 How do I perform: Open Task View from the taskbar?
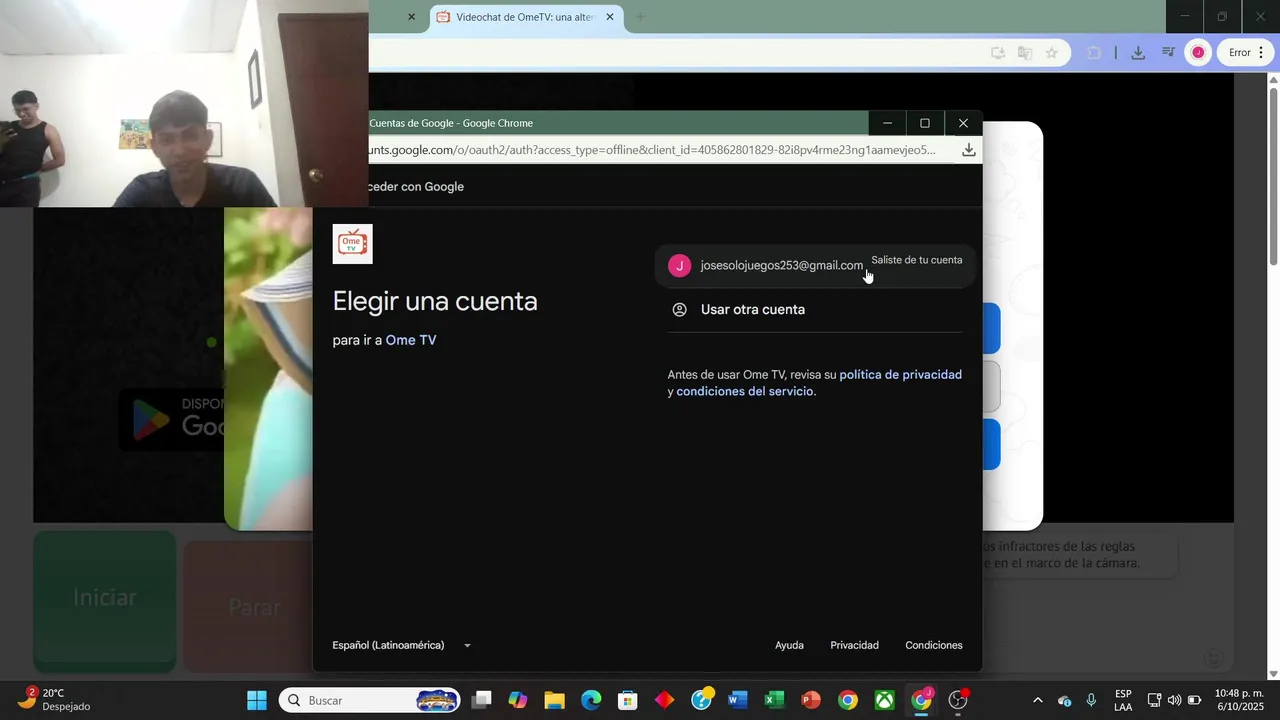[x=481, y=700]
